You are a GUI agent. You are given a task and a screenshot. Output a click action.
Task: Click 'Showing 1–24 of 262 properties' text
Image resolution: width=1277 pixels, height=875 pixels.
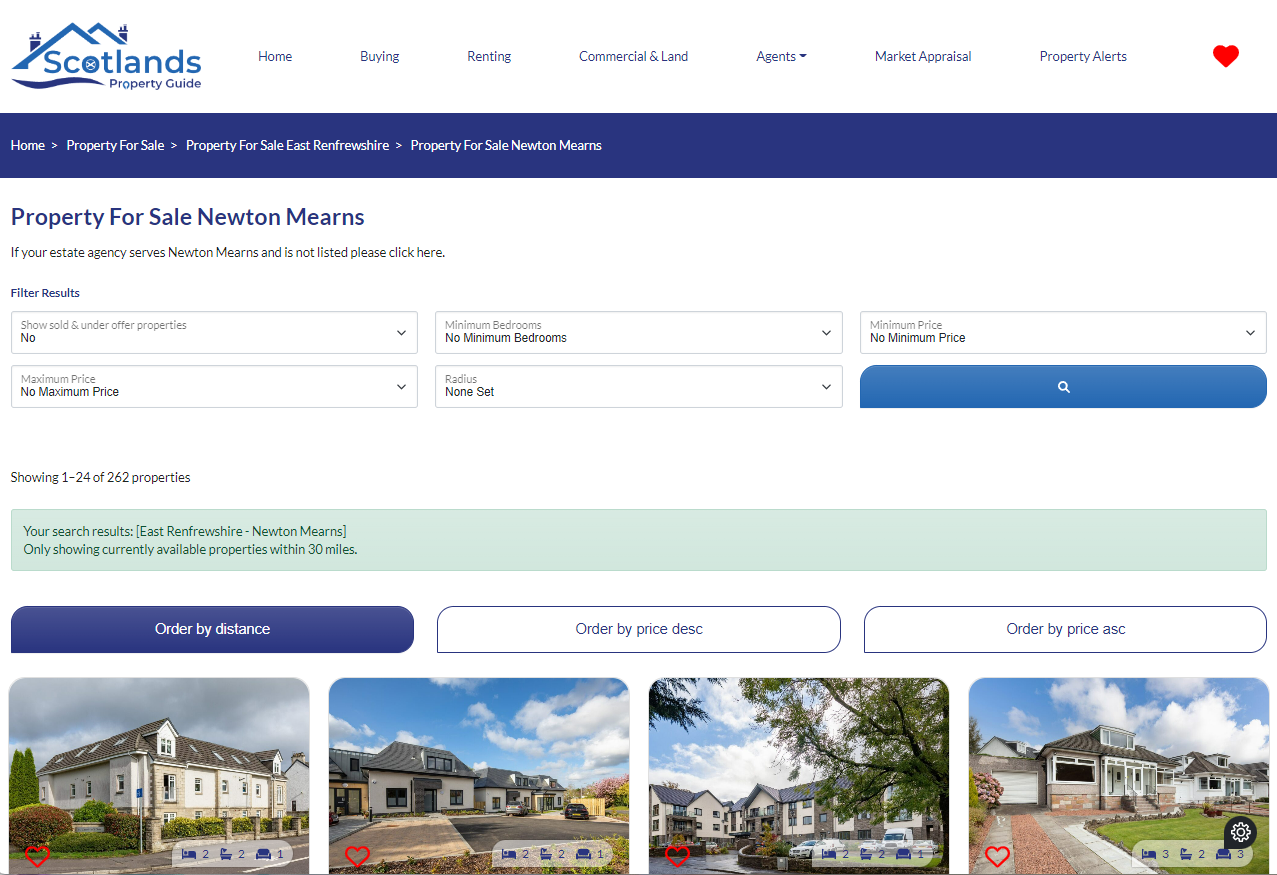coord(100,477)
